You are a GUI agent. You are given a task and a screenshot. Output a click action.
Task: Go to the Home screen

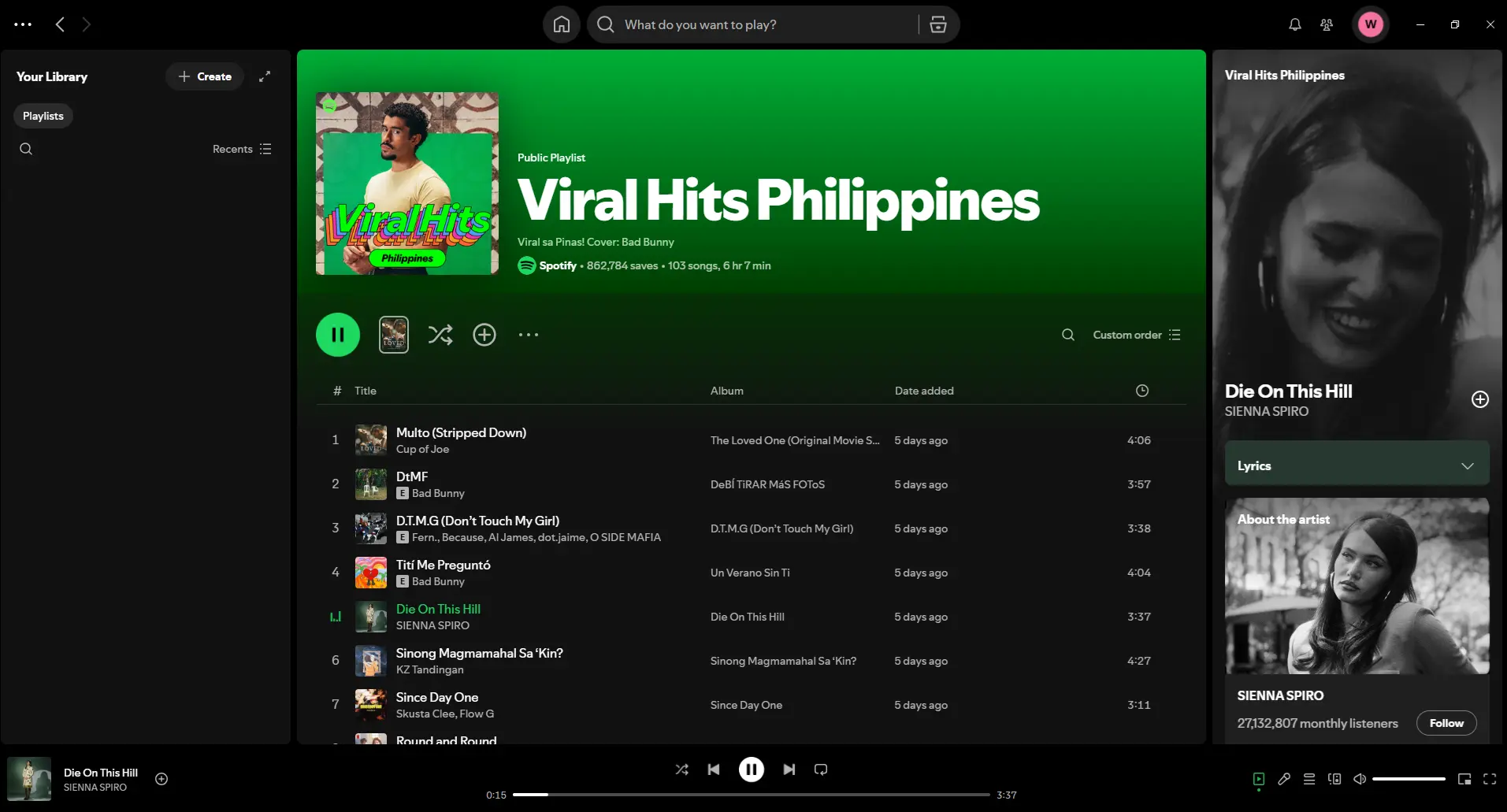pos(562,24)
